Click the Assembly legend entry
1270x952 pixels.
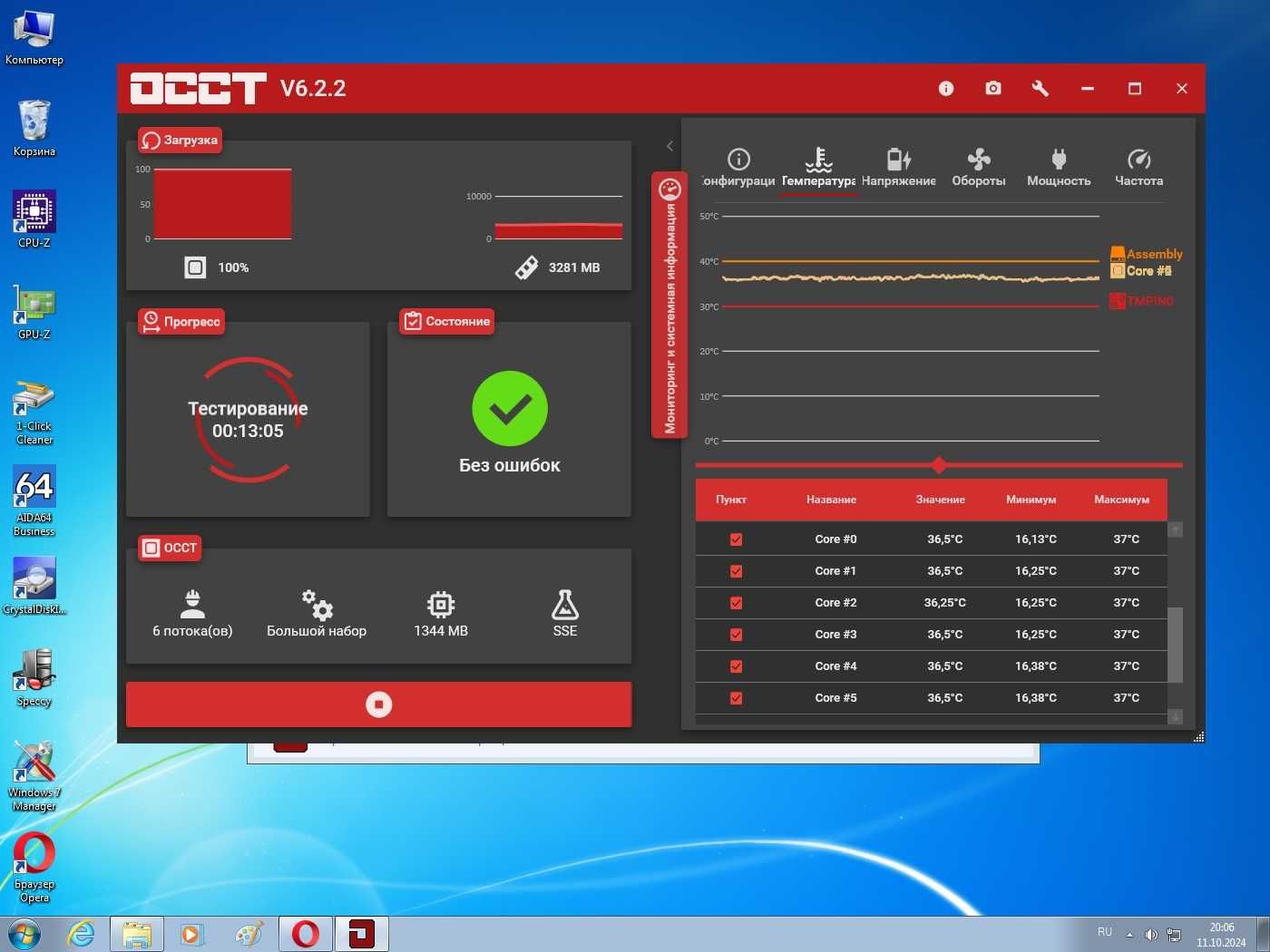click(1147, 254)
